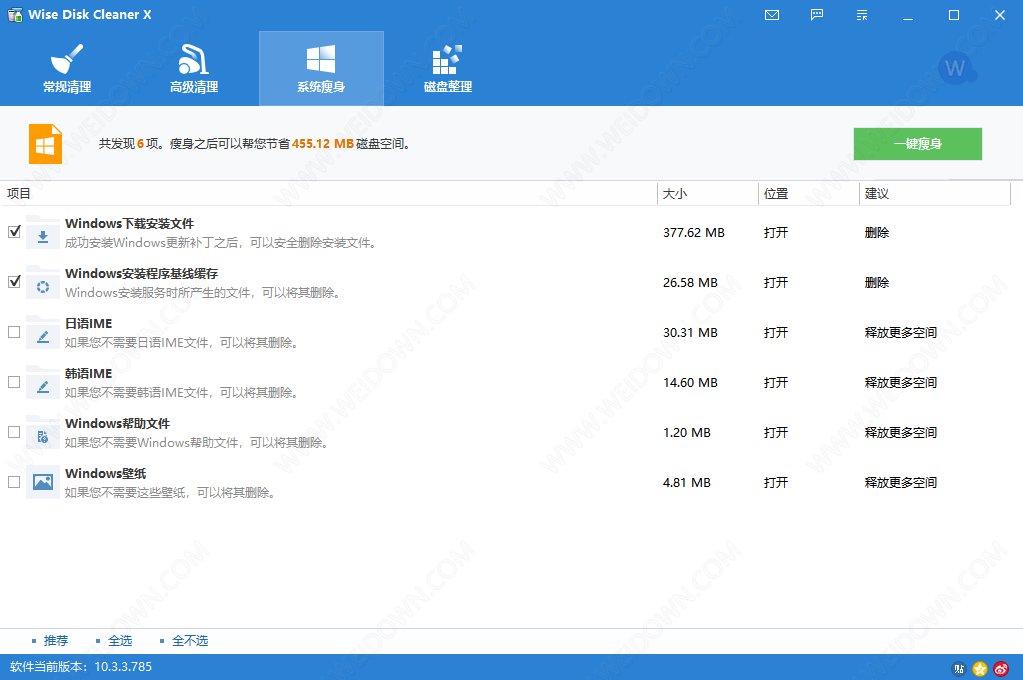Open the title bar menu list icon
This screenshot has height=680, width=1023.
point(862,14)
